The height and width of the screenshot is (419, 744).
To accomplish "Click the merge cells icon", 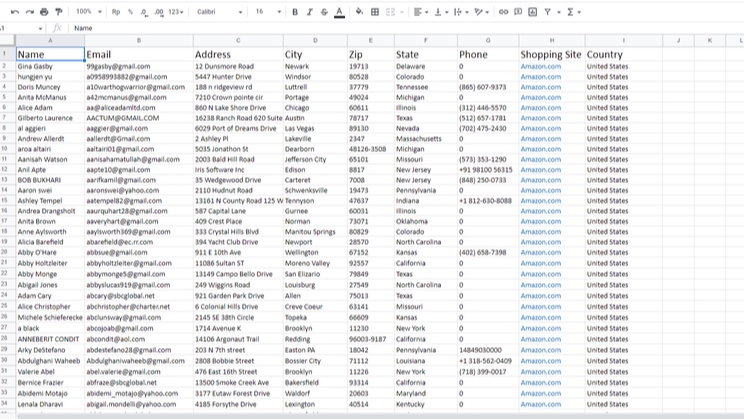I will click(391, 12).
